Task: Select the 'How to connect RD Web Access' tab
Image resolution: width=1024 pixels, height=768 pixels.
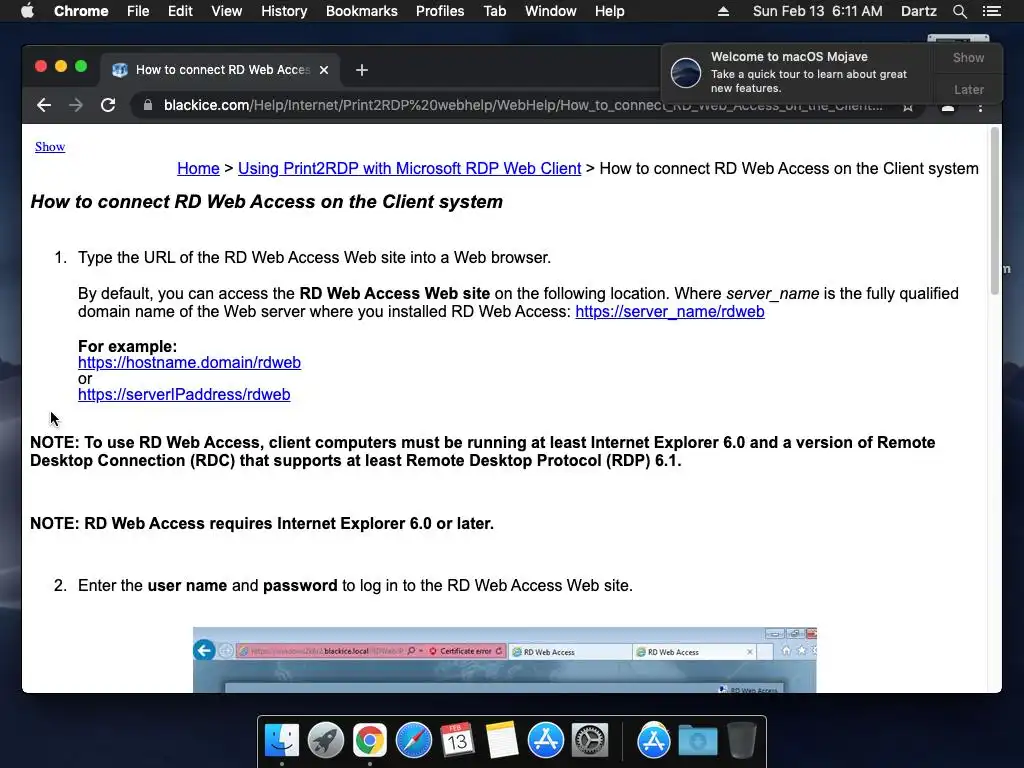Action: click(x=221, y=70)
